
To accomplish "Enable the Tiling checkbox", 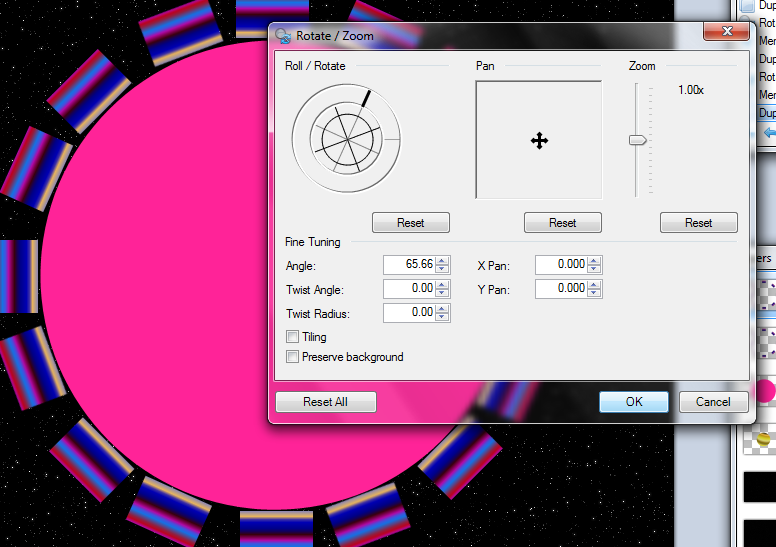I will coord(293,337).
